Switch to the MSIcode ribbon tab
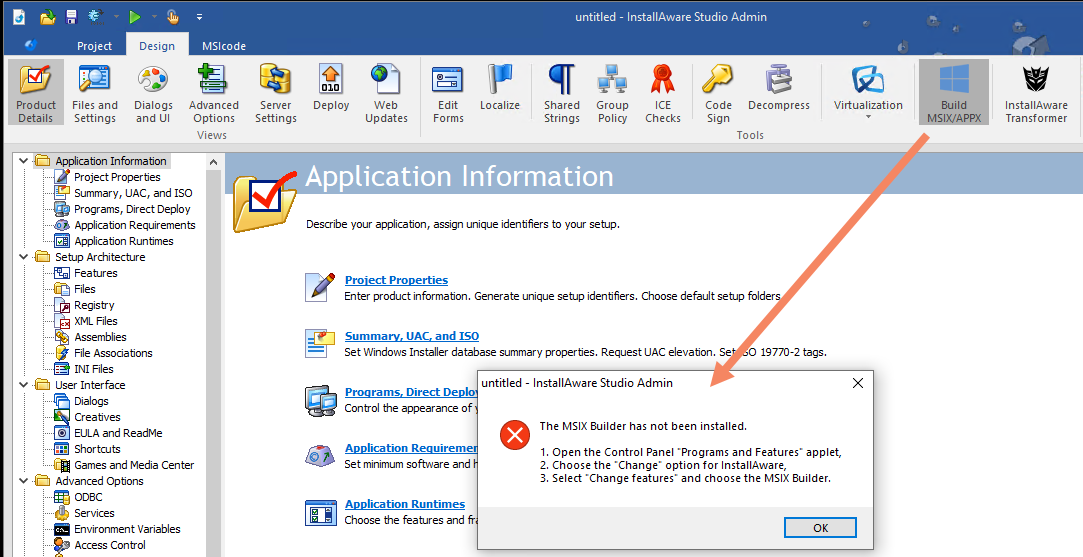This screenshot has height=557, width=1083. pyautogui.click(x=224, y=46)
